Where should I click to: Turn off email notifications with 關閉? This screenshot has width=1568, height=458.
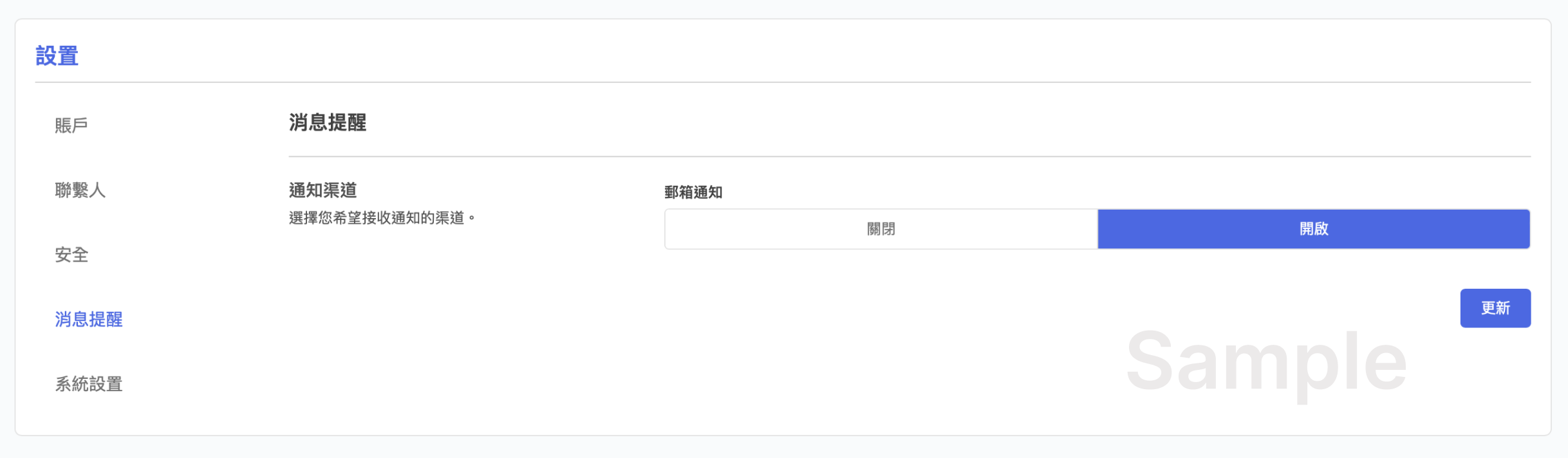(x=881, y=229)
